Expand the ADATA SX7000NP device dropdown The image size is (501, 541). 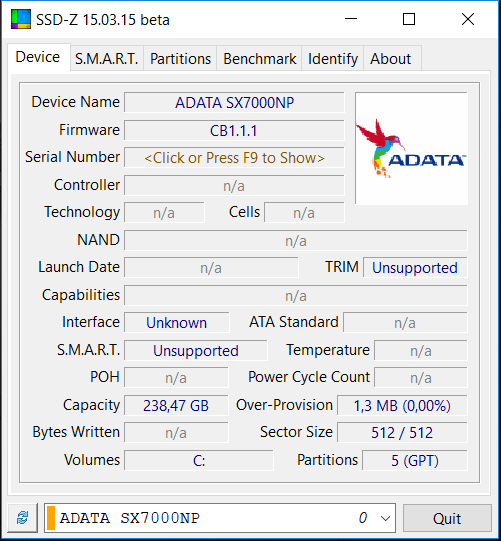[x=385, y=518]
